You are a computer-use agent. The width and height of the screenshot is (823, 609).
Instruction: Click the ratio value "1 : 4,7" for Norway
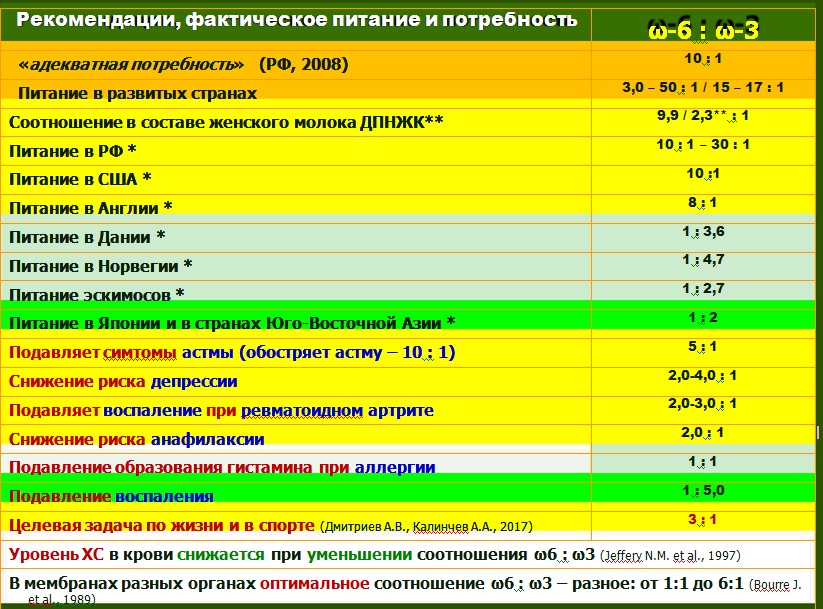click(702, 261)
